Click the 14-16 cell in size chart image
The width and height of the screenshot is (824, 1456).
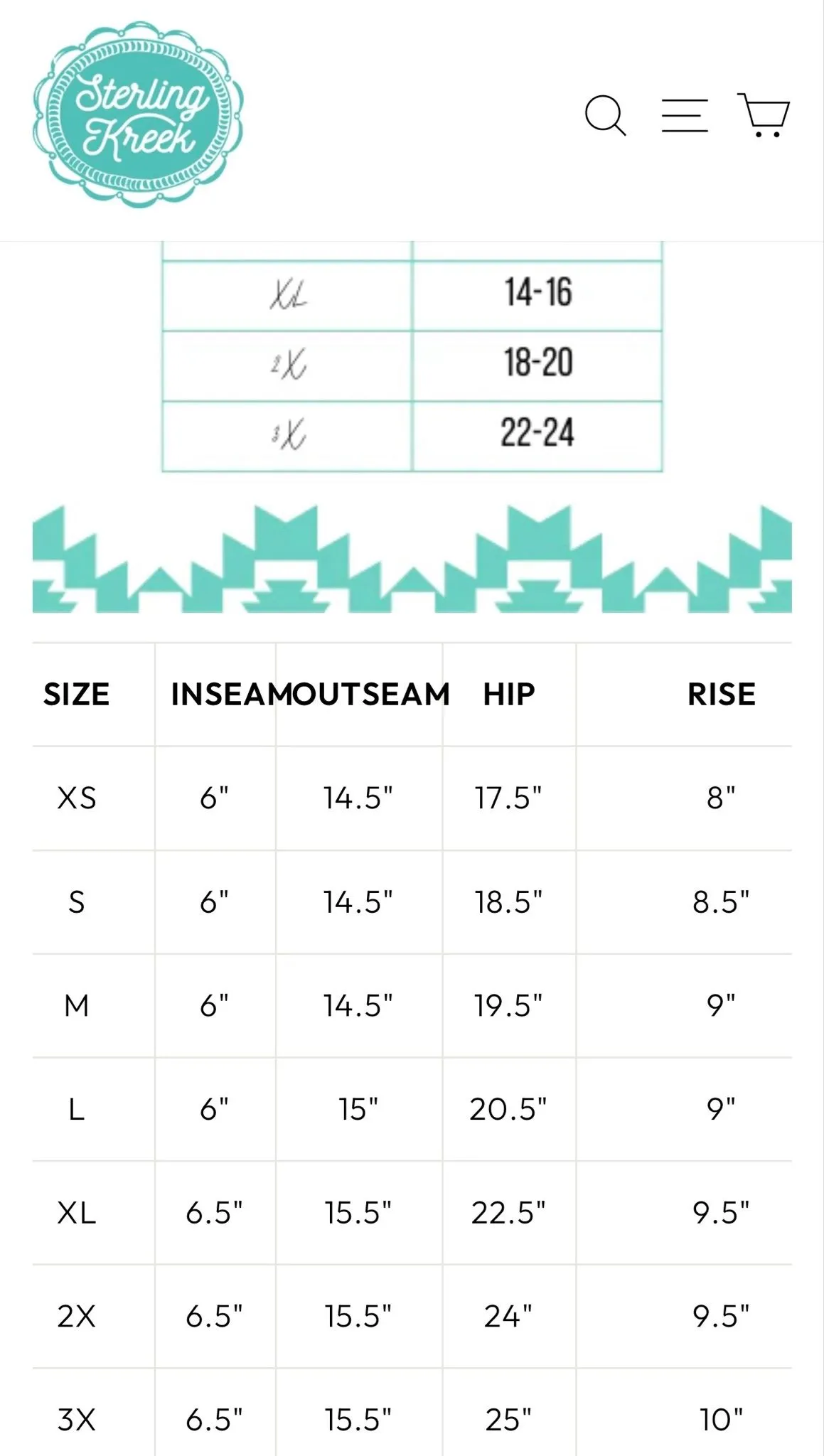coord(537,292)
